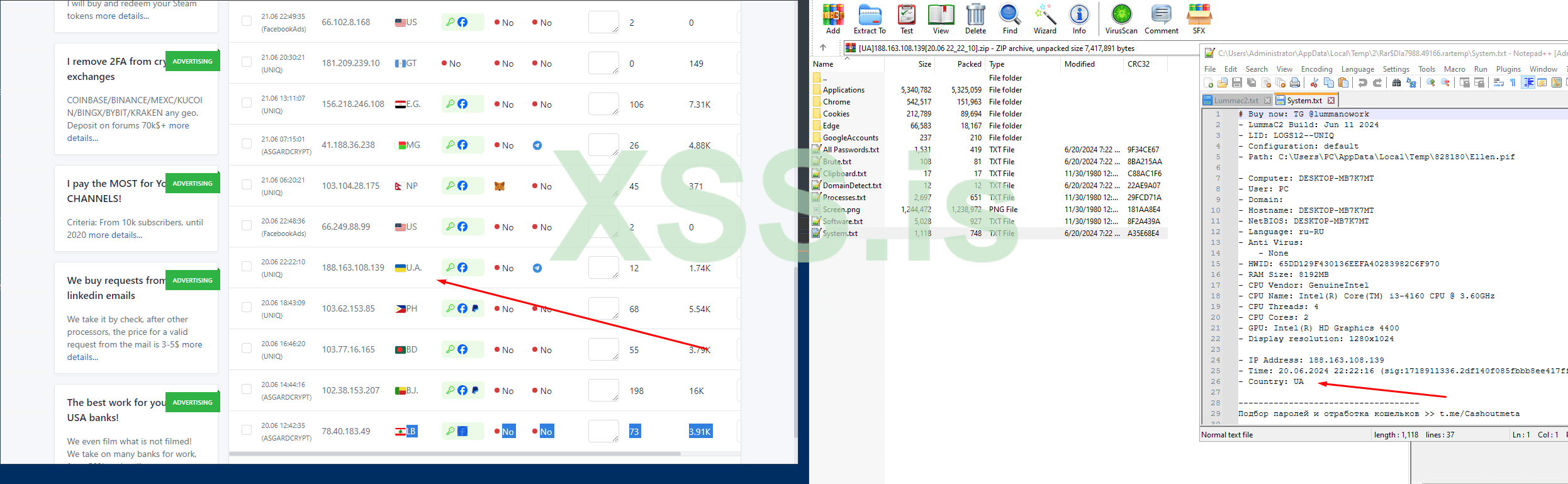Toggle word wrap in Notepad++
Screen dimensions: 1568x484
(x=1499, y=83)
